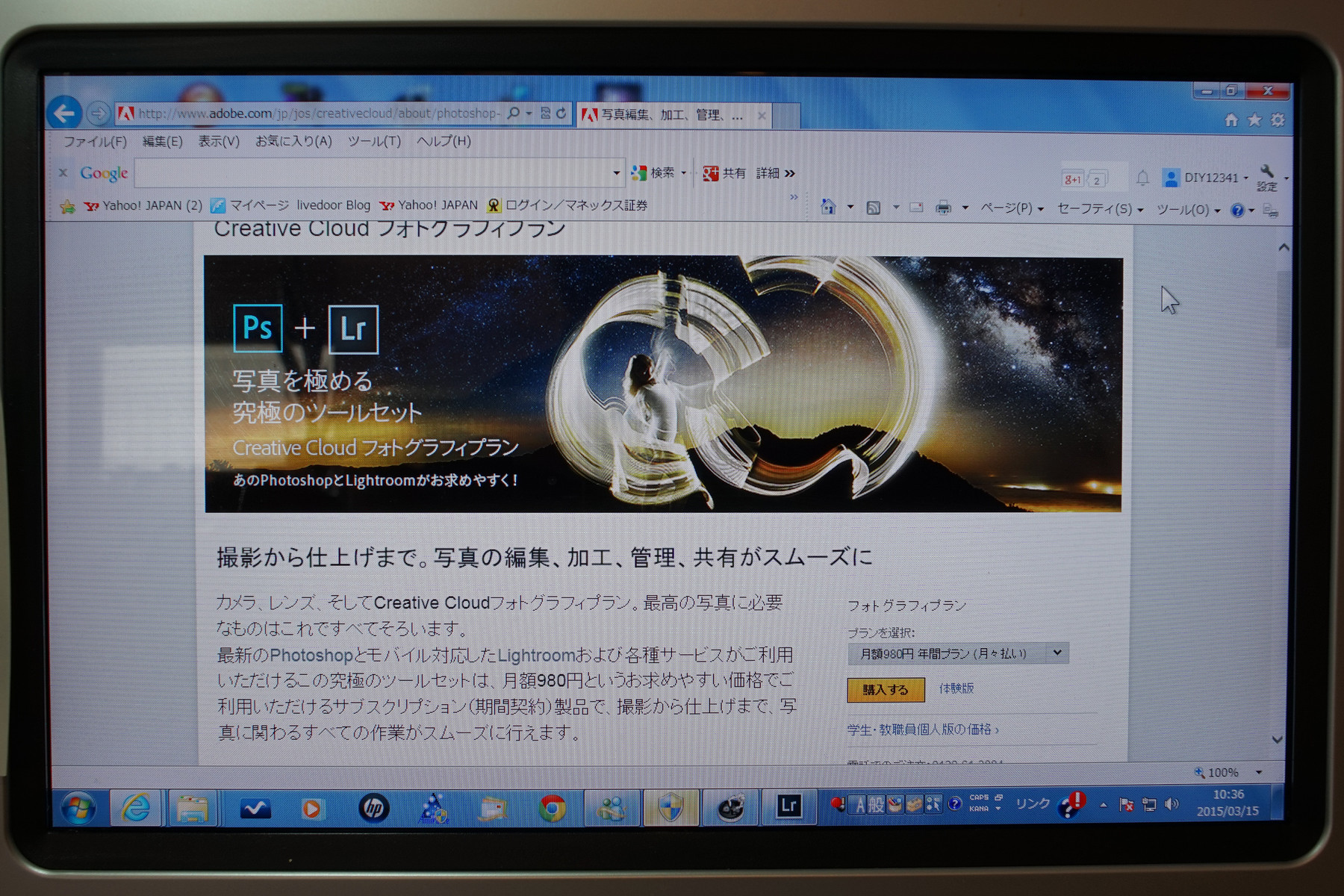Click the browser Forward arrow button
The height and width of the screenshot is (896, 1344).
(x=98, y=113)
